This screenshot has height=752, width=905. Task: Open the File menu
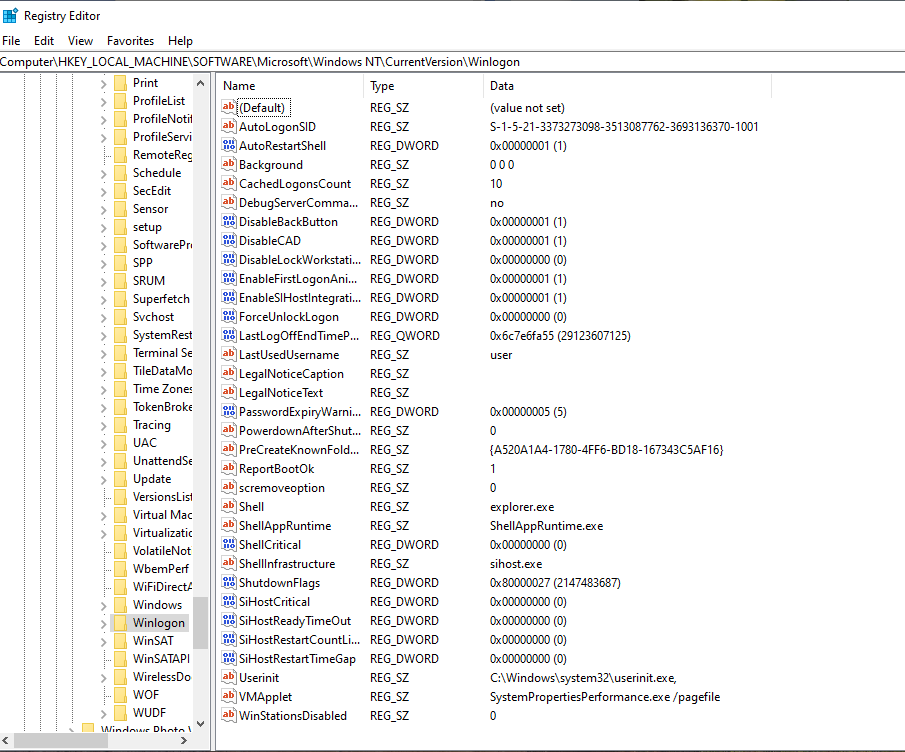point(11,41)
